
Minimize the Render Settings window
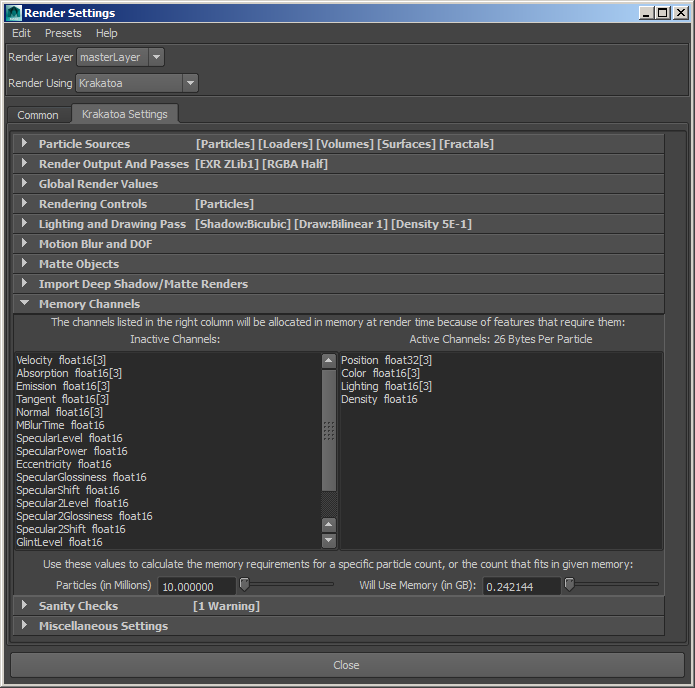(647, 13)
